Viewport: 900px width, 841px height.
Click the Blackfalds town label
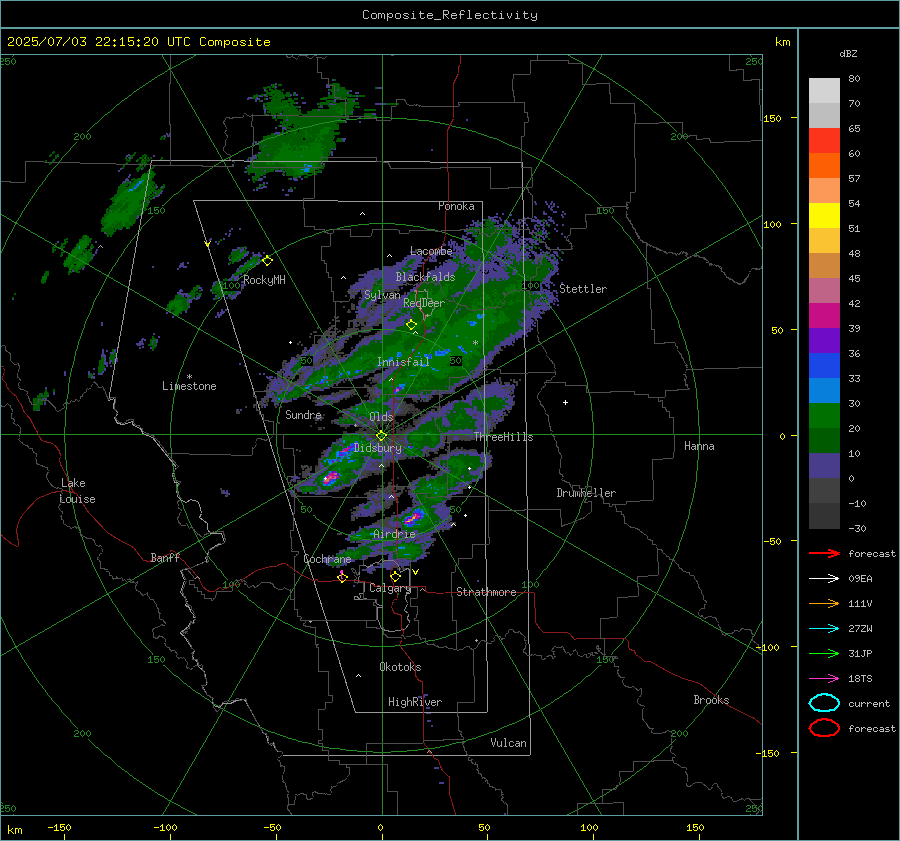pos(425,277)
